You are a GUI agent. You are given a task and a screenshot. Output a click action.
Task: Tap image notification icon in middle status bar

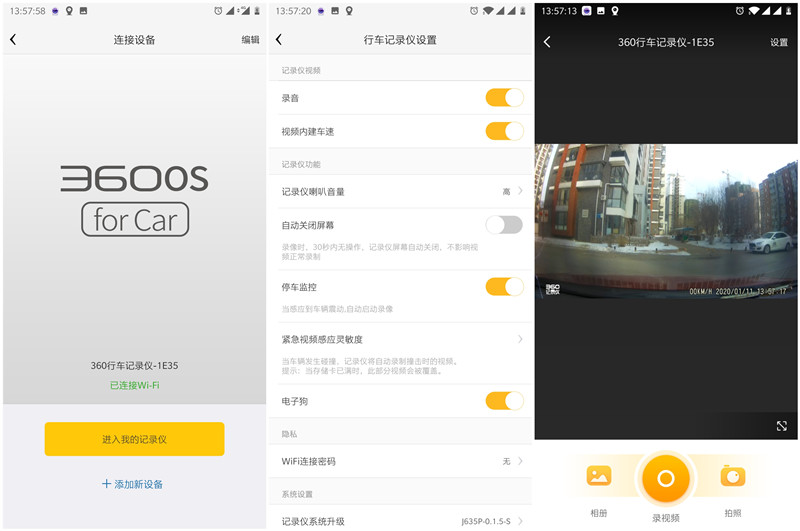click(335, 11)
